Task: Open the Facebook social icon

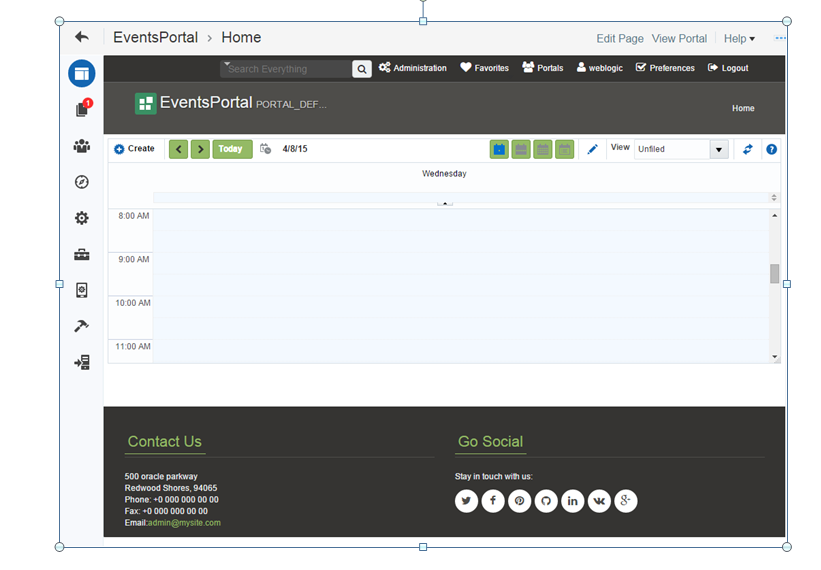Action: tap(493, 501)
